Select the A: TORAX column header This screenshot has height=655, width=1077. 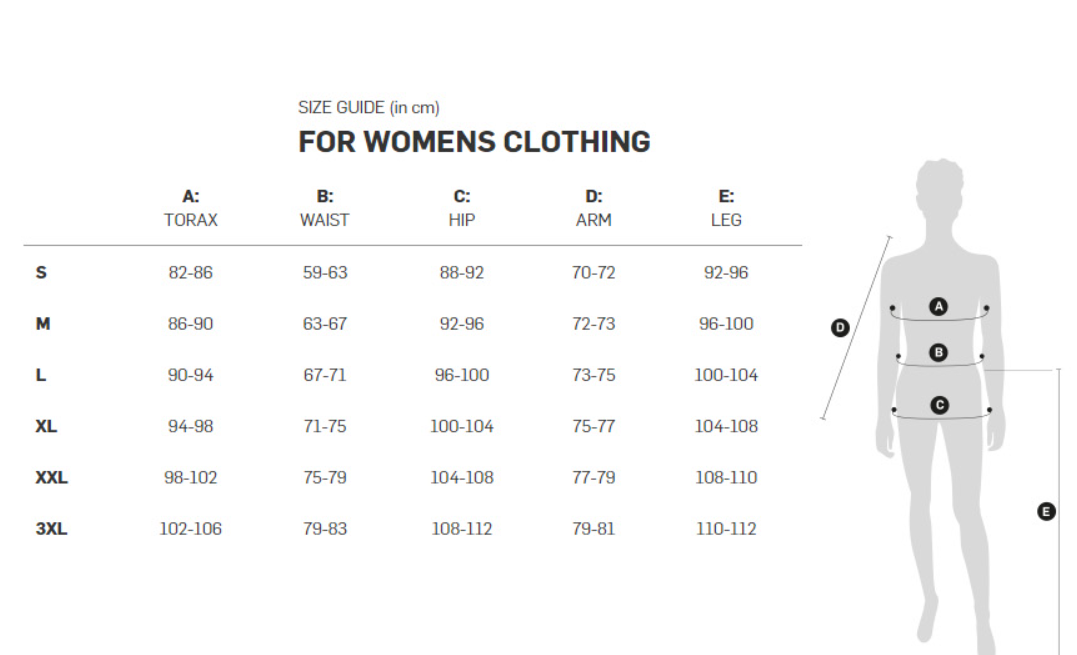pos(190,208)
